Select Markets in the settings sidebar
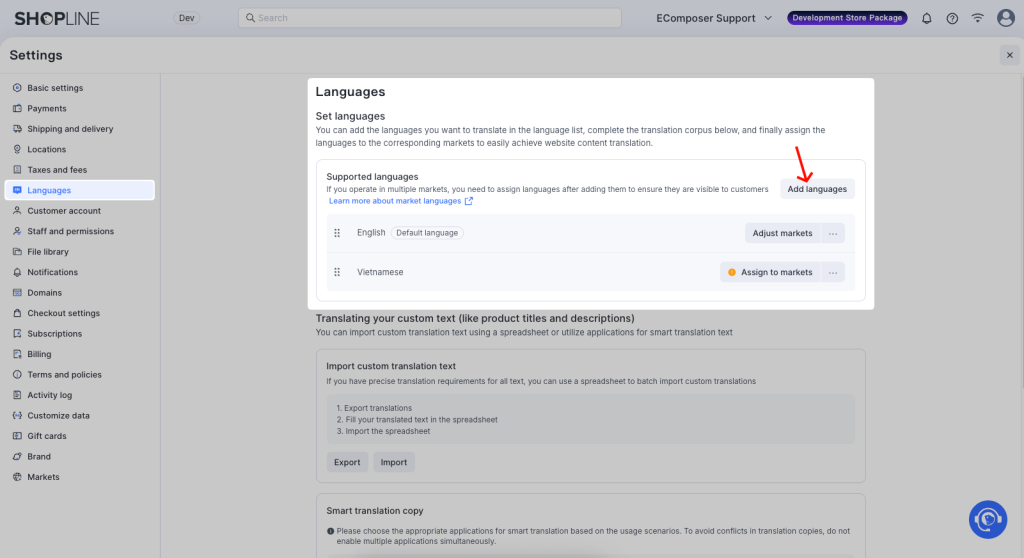 click(43, 477)
